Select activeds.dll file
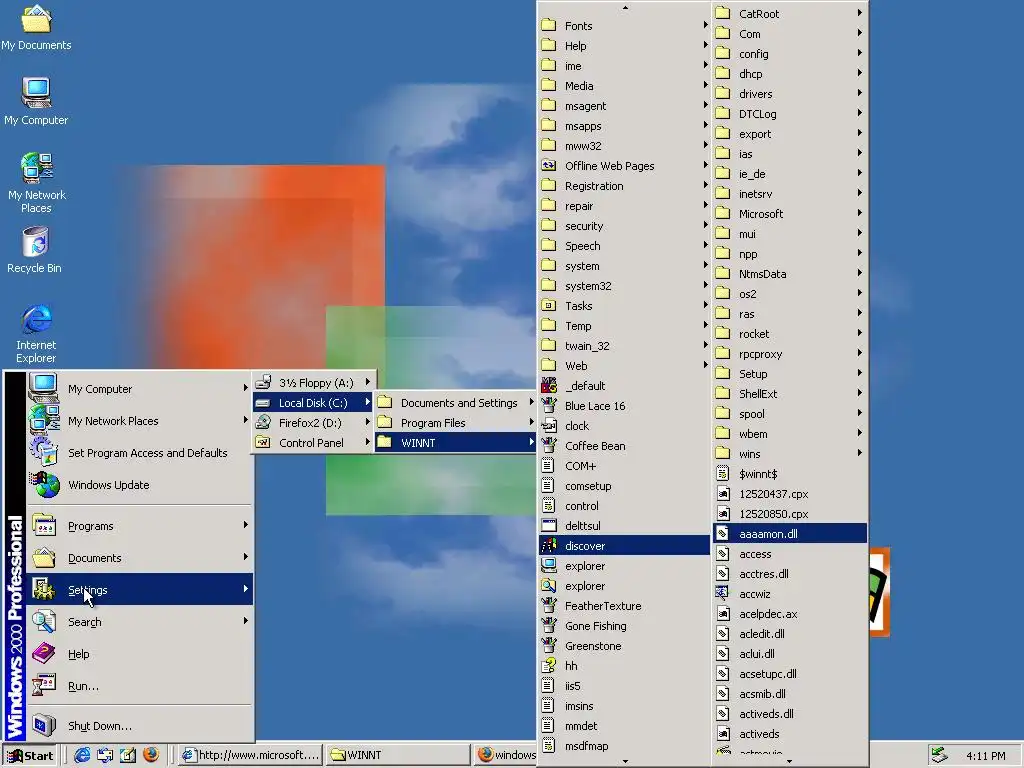The image size is (1024, 768). click(790, 714)
